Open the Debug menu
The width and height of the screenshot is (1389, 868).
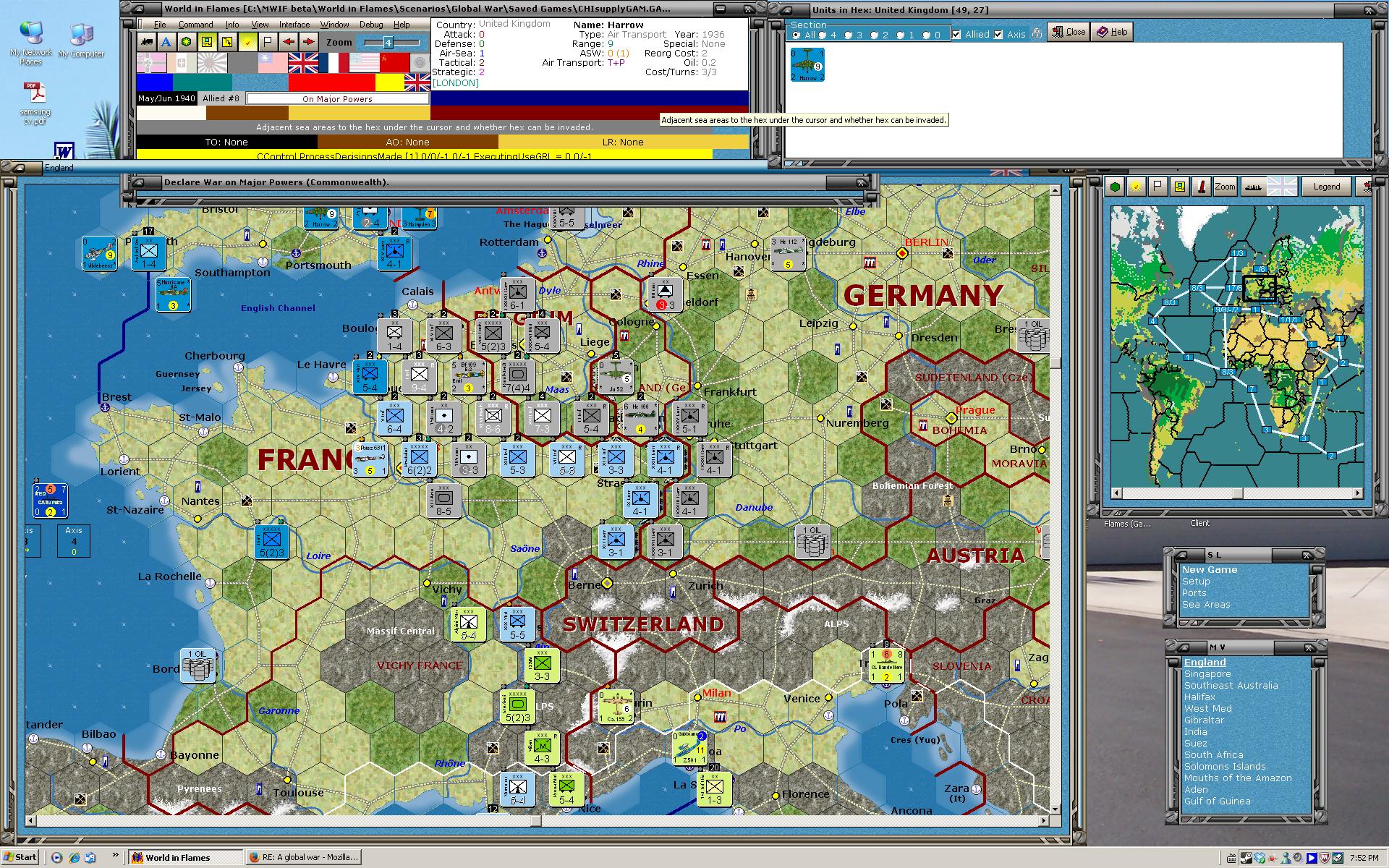click(x=371, y=25)
